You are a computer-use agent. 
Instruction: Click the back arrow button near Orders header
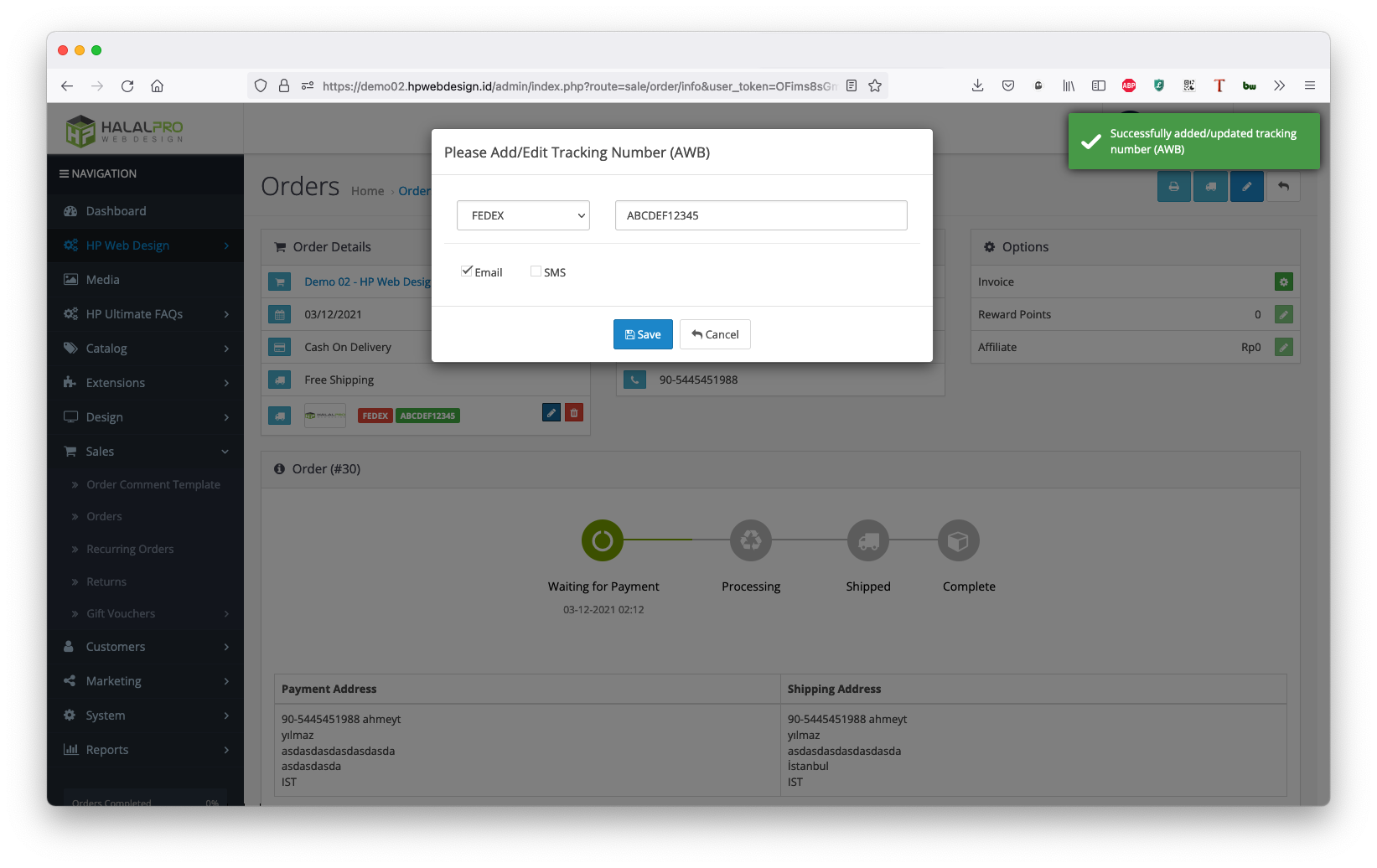click(x=1283, y=187)
